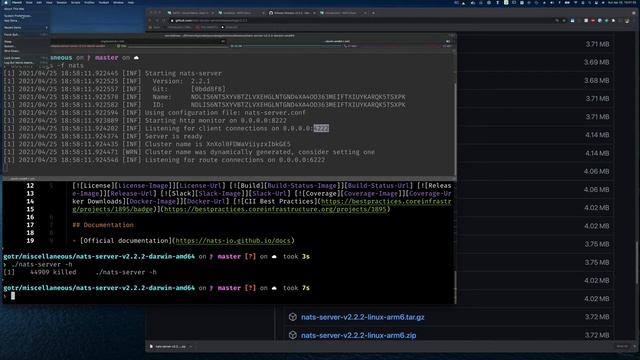Click package icon beside linux-arm6.tar.gz
The image size is (640, 360).
292,317
